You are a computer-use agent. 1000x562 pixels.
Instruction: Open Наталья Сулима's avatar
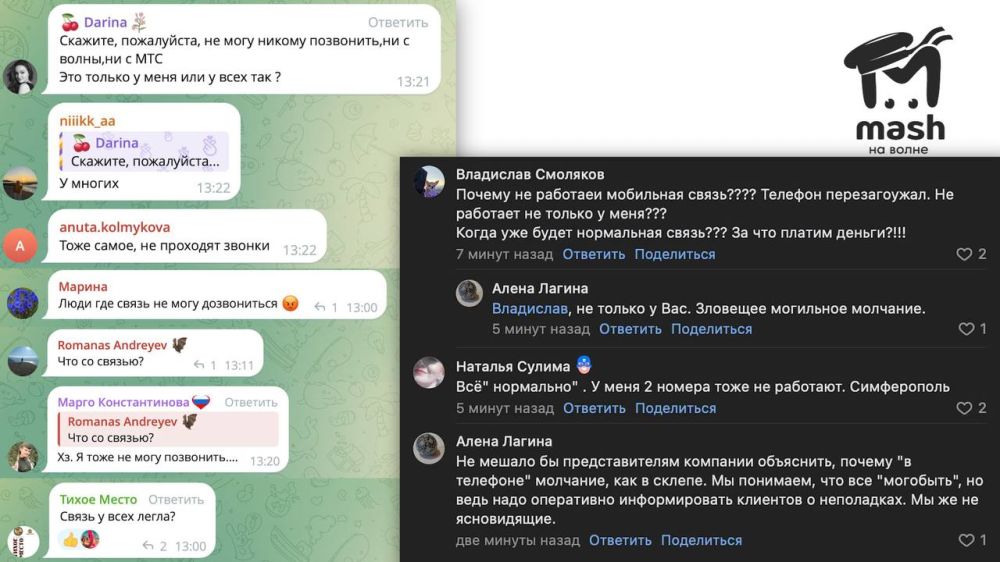[x=429, y=373]
